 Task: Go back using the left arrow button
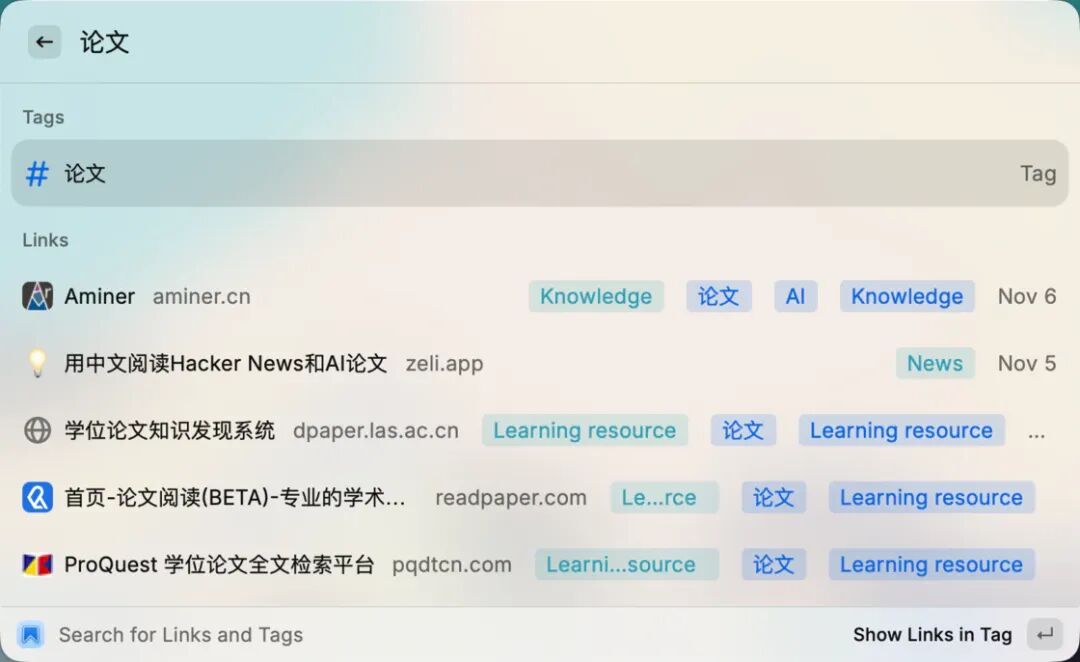[x=44, y=42]
